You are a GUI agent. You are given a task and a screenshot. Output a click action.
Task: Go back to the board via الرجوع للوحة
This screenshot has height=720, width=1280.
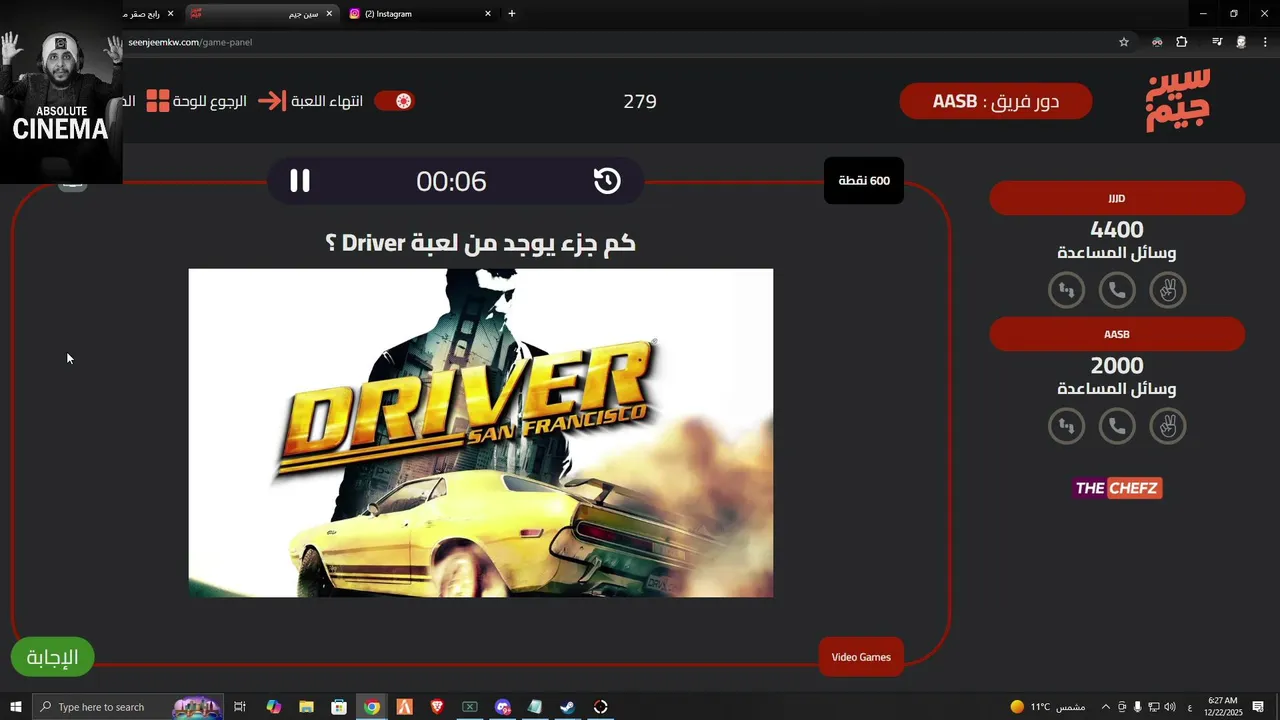(x=210, y=102)
